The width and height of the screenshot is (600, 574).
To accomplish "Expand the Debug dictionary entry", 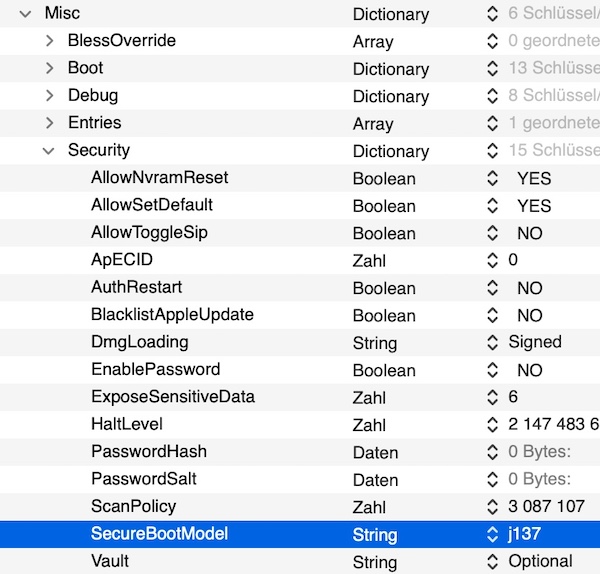I will (49, 96).
